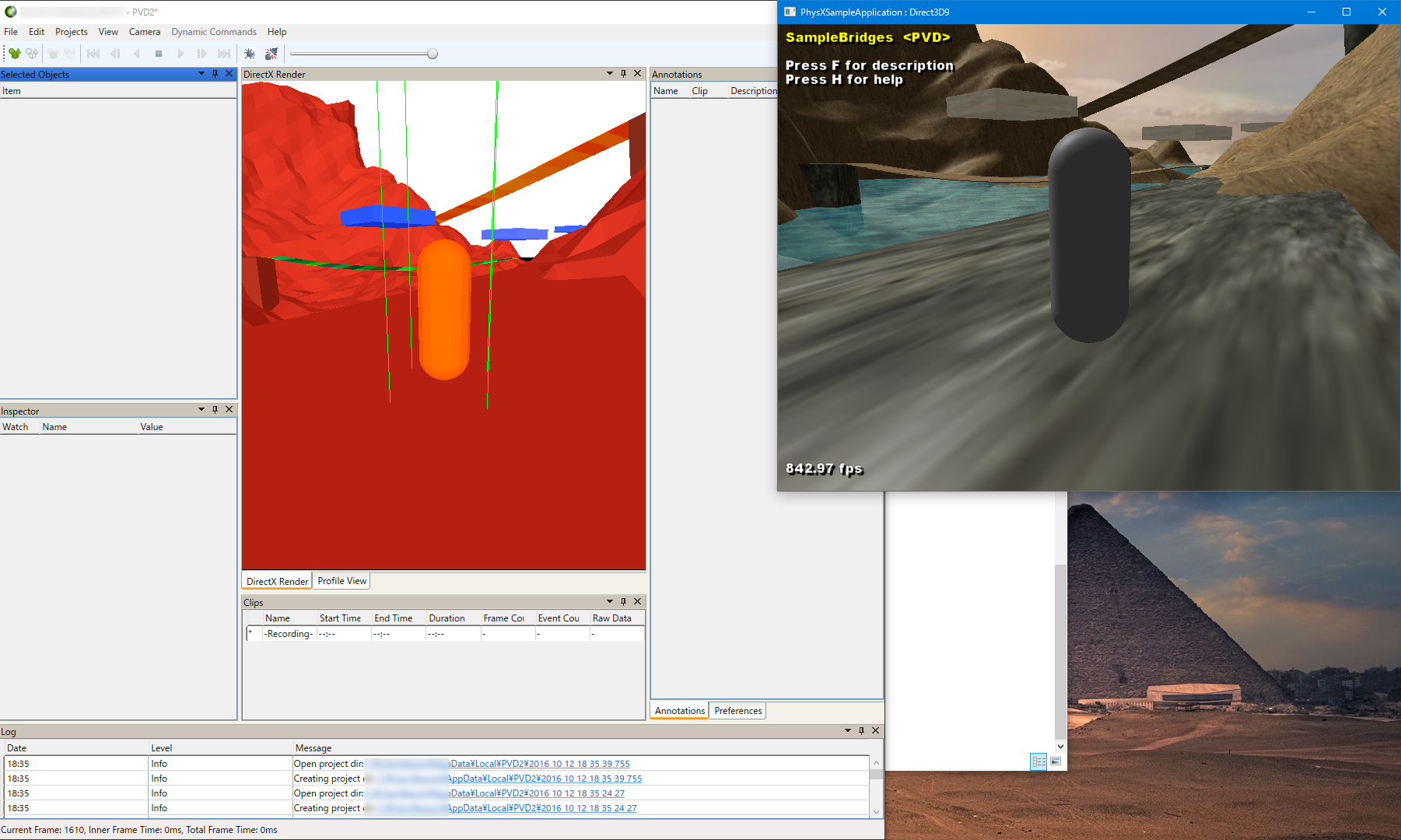Open the Selected Objects panel dropdown menu
1401x840 pixels.
201,74
